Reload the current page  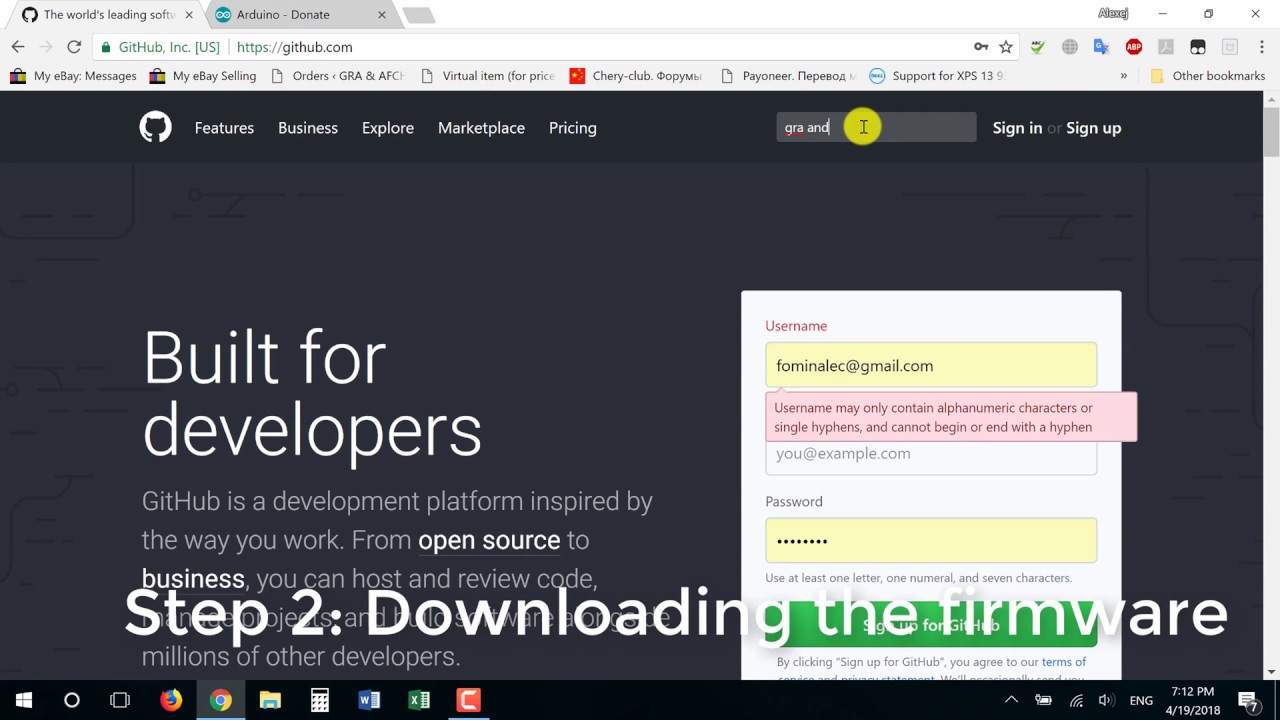(74, 47)
